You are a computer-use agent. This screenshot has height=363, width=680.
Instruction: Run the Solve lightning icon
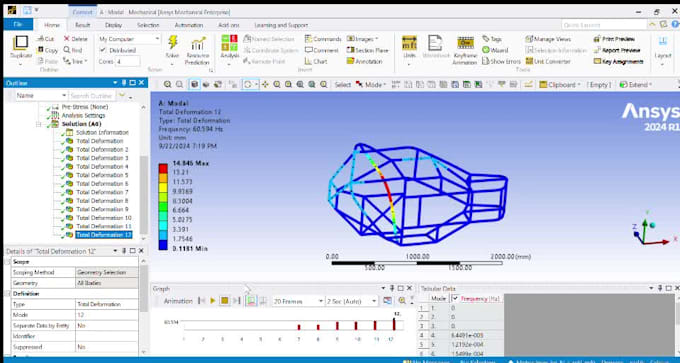[173, 43]
